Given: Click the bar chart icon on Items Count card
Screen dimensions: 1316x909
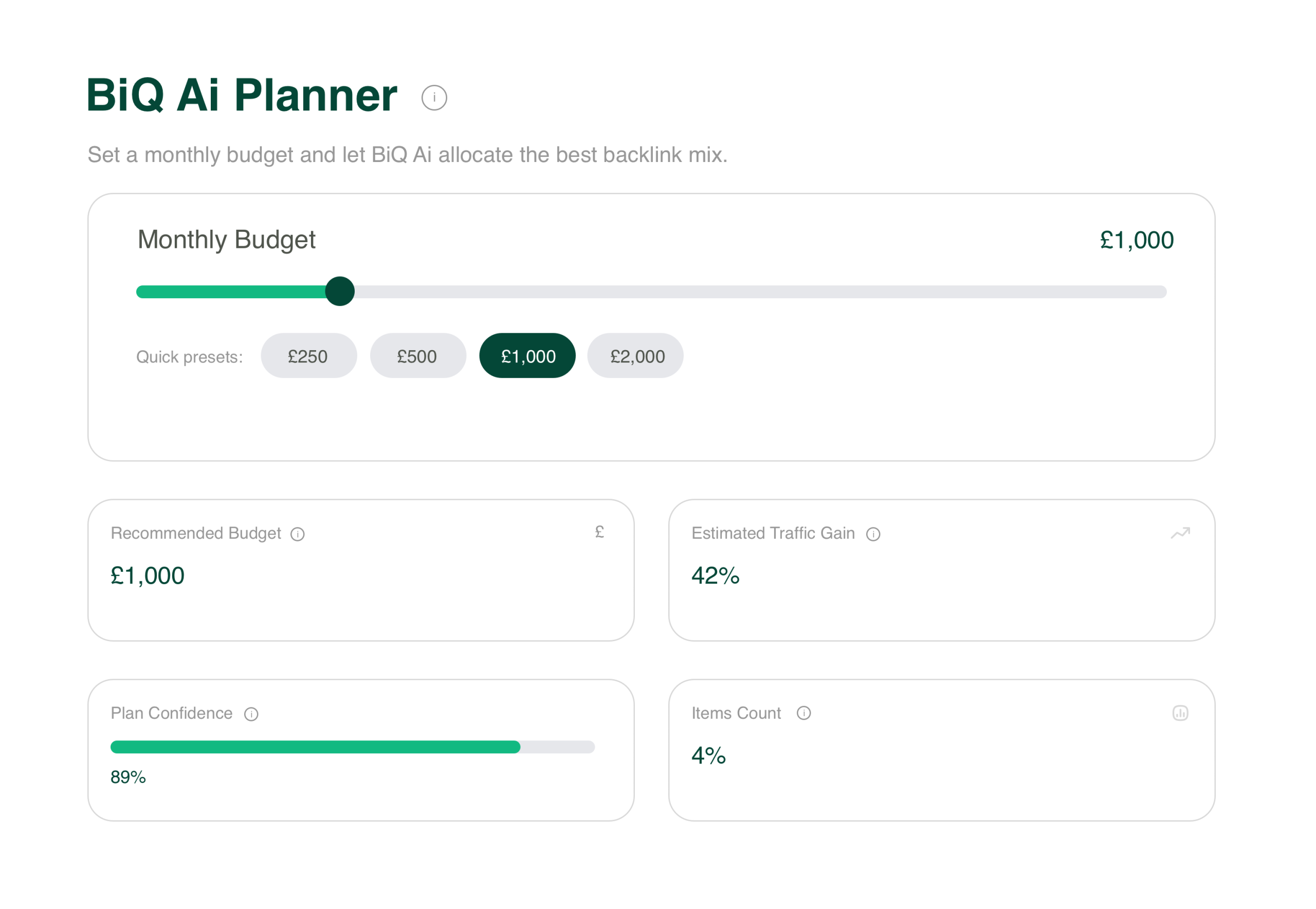Looking at the screenshot, I should (1180, 713).
